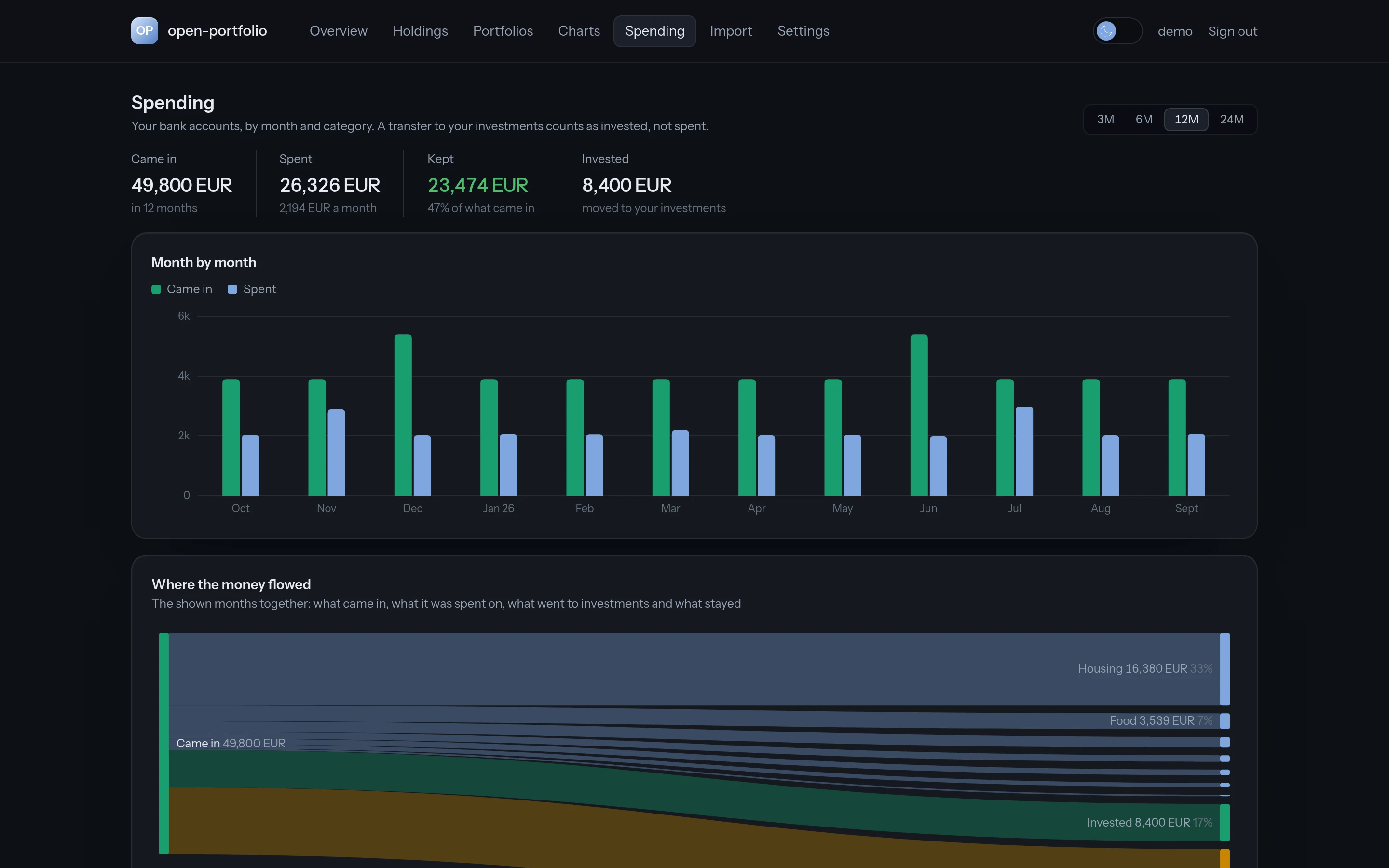Click the demo user link
Viewport: 1389px width, 868px height.
[x=1174, y=31]
